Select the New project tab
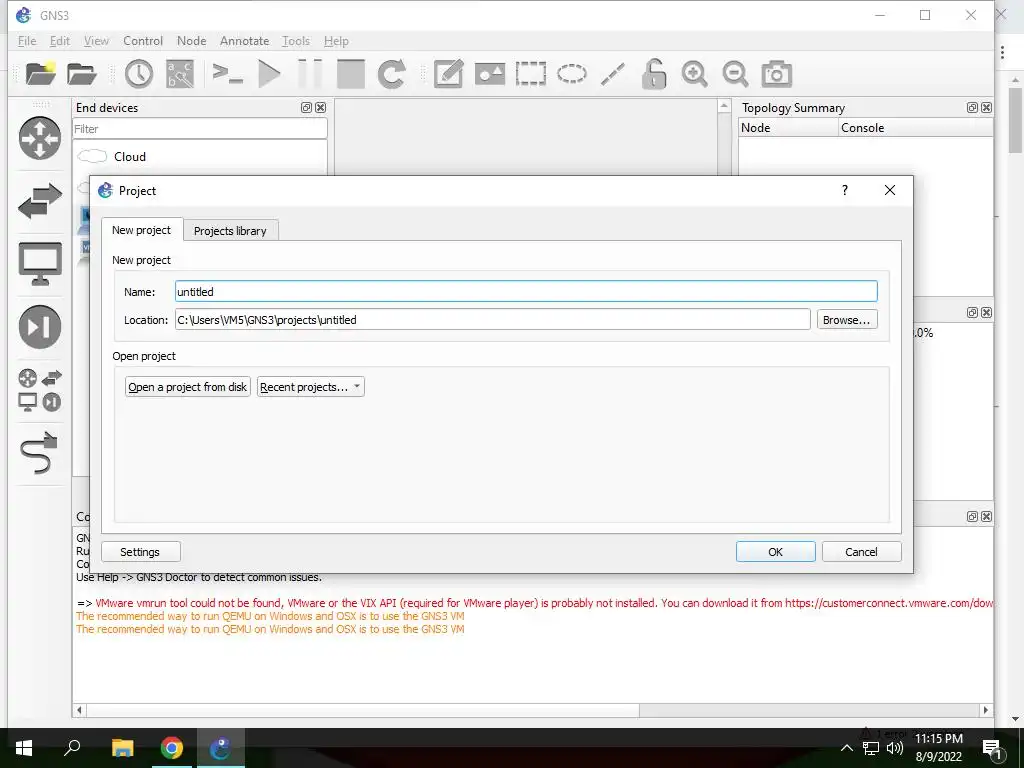The height and width of the screenshot is (768, 1024). click(x=142, y=230)
